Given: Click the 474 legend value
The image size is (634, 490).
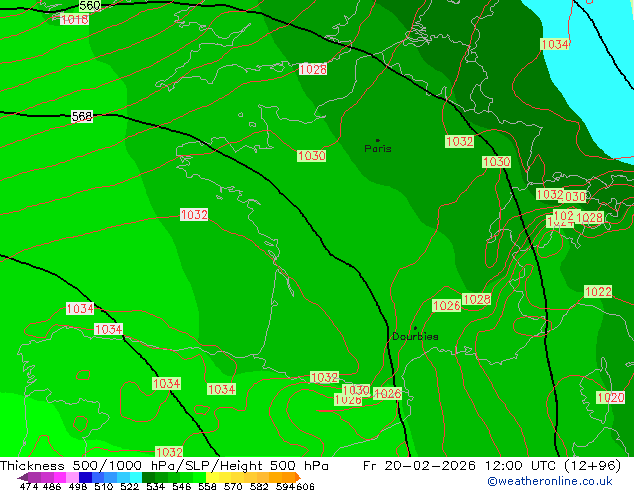Looking at the screenshot, I should pyautogui.click(x=29, y=486).
